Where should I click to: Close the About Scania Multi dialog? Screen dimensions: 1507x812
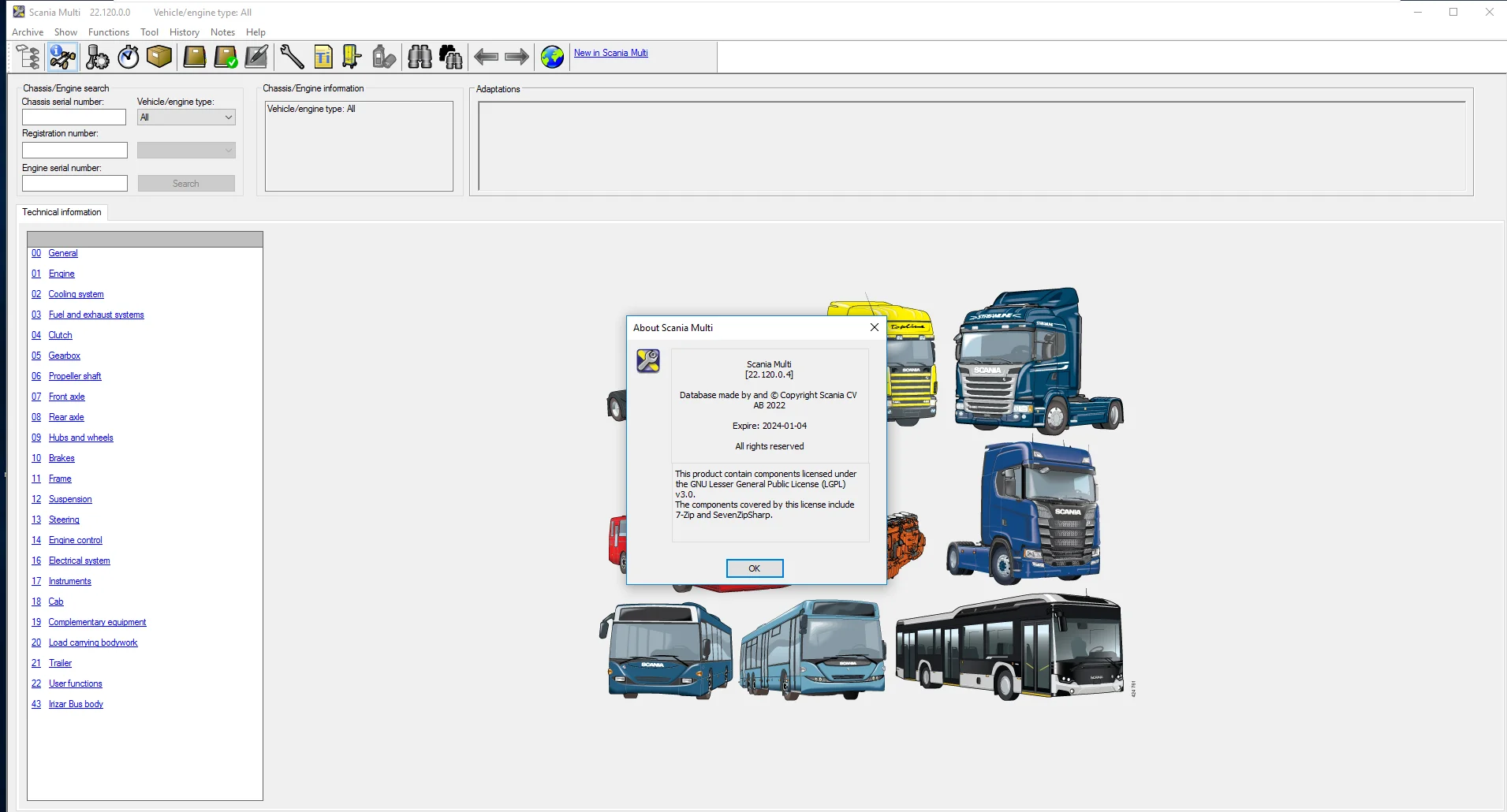874,327
